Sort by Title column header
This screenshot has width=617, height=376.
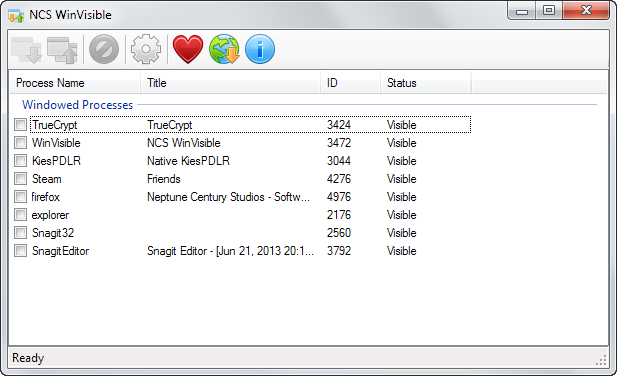point(231,83)
